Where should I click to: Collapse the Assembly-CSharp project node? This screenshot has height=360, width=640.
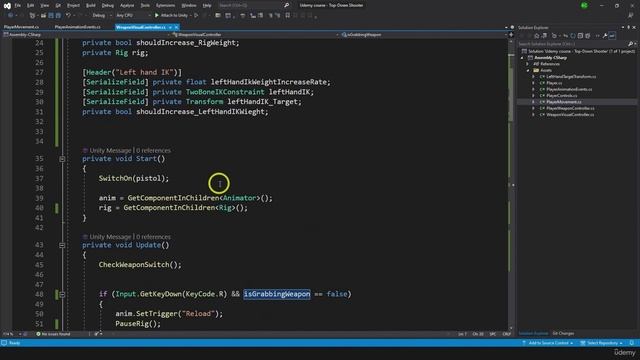pyautogui.click(x=522, y=58)
